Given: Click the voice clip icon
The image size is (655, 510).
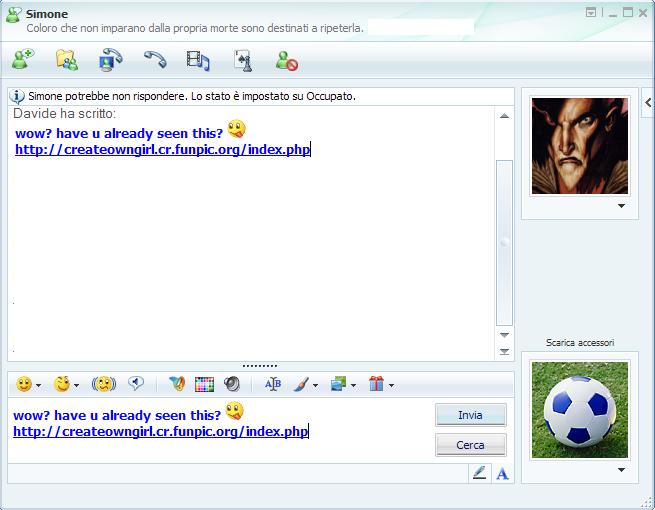Looking at the screenshot, I should (x=136, y=383).
